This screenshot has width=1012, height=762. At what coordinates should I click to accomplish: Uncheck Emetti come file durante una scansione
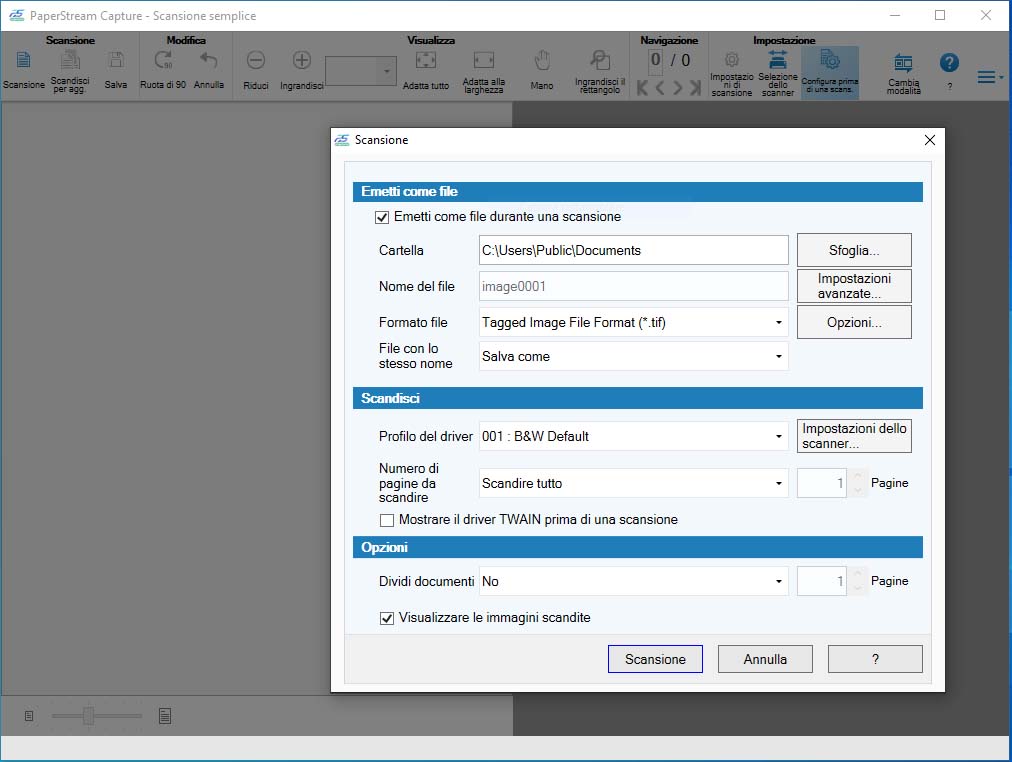pos(381,217)
